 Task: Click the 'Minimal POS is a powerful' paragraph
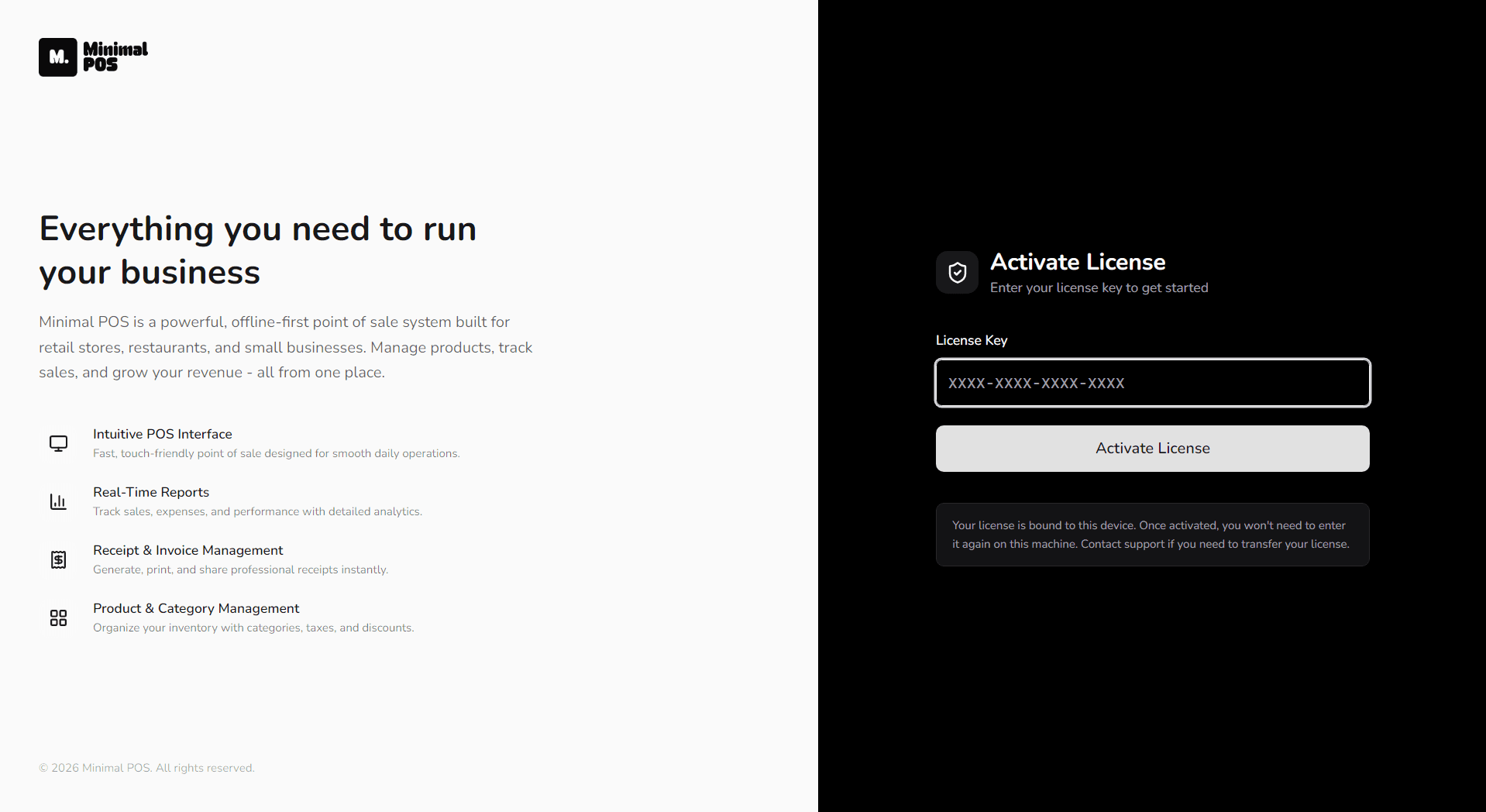(x=286, y=347)
